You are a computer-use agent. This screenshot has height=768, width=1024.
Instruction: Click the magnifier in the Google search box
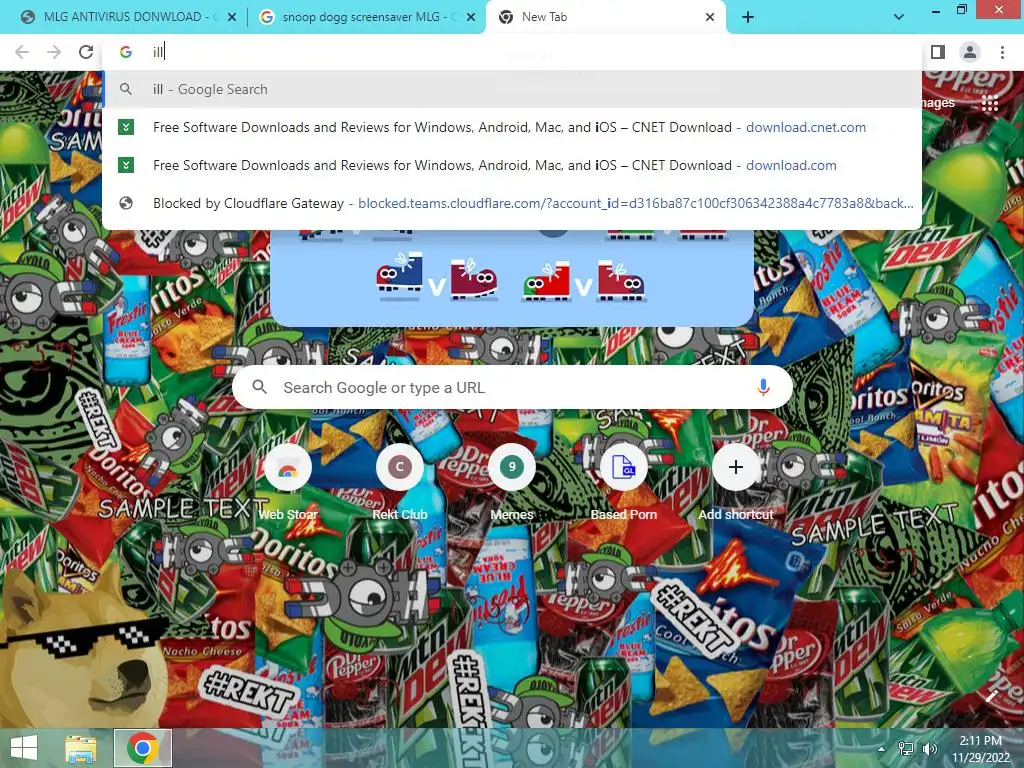(x=259, y=387)
